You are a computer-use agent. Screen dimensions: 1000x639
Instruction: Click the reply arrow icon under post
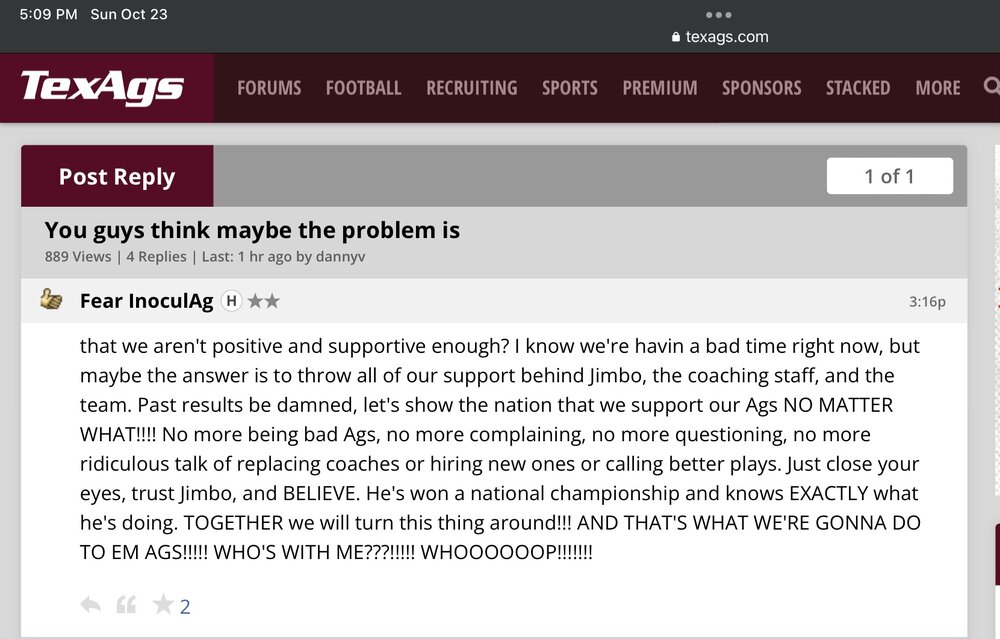click(x=90, y=605)
